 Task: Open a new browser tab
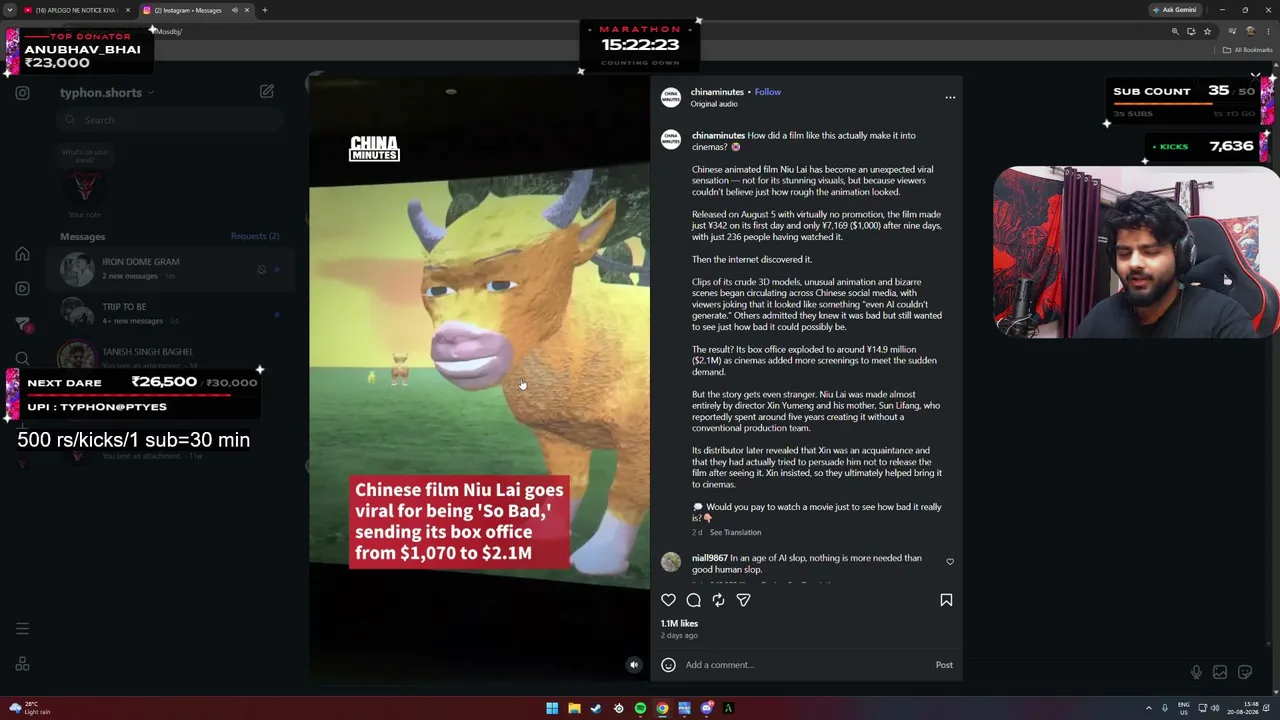[x=264, y=10]
